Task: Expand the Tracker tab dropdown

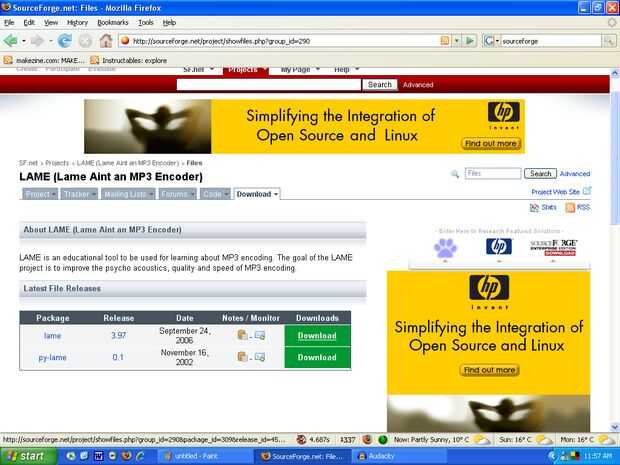Action: [79, 194]
